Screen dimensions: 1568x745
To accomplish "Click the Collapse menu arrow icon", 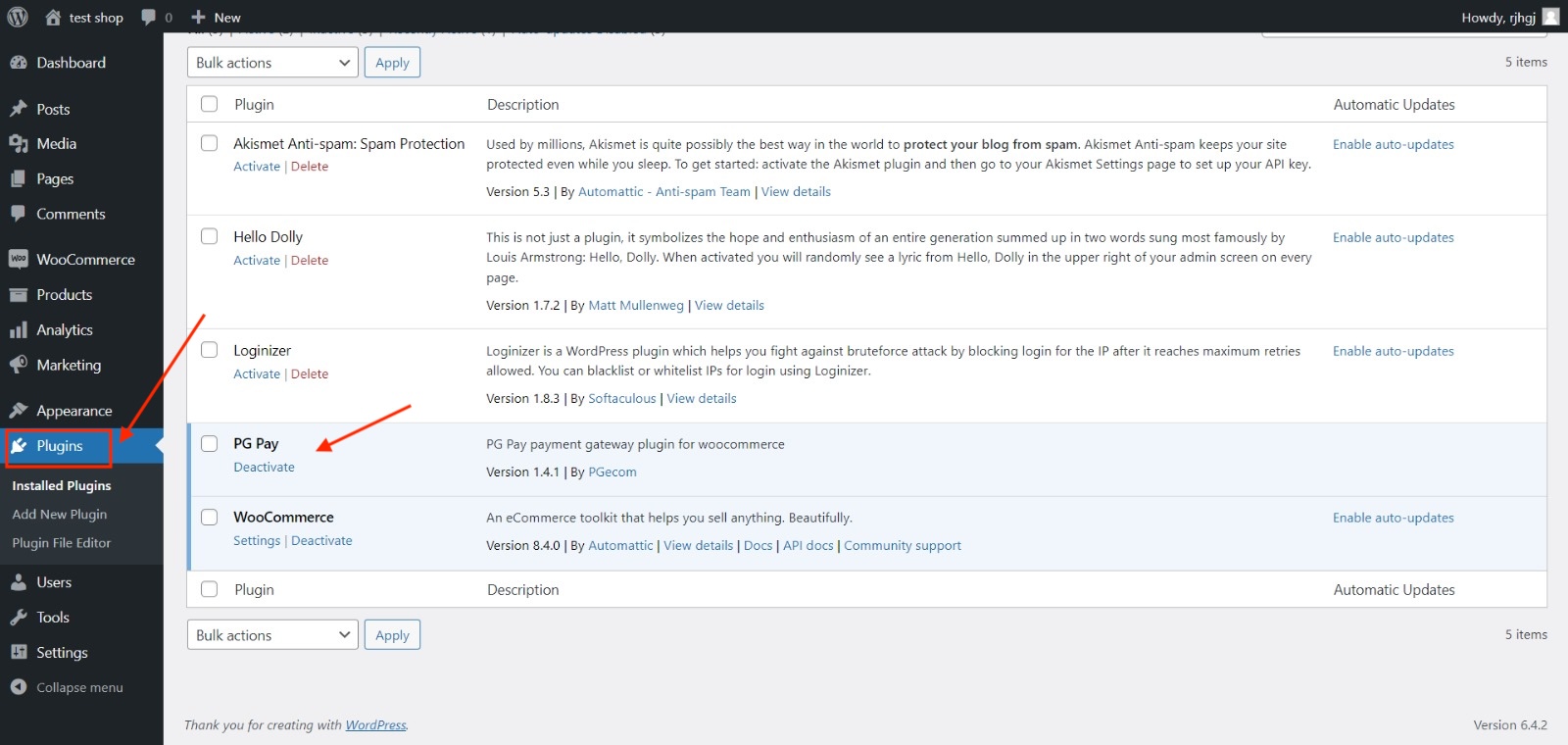I will pyautogui.click(x=18, y=687).
